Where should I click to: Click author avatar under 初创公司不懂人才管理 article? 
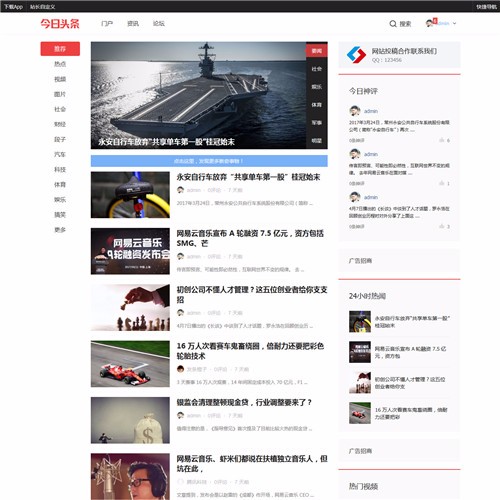pyautogui.click(x=180, y=313)
